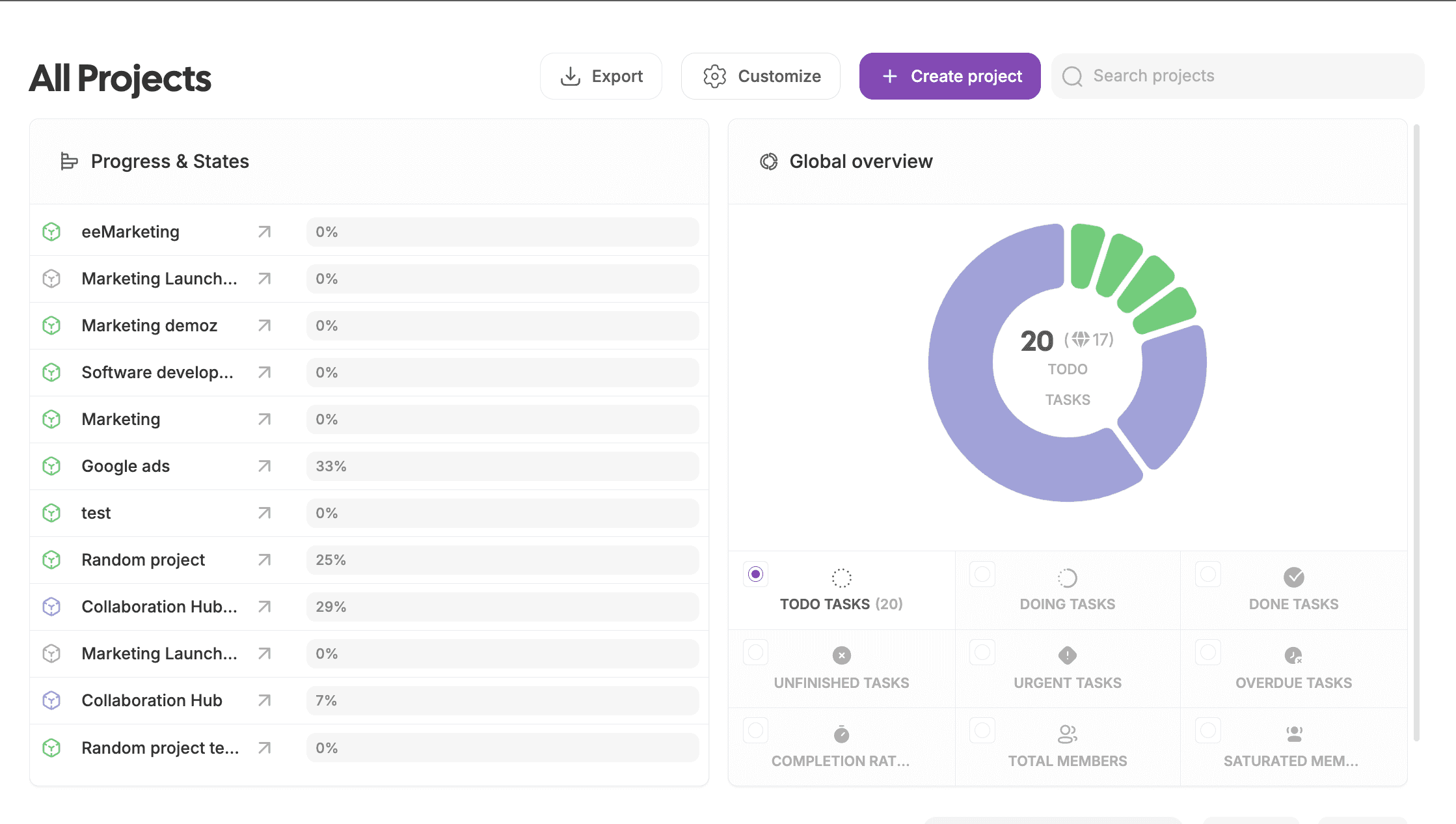
Task: Click the Export button
Action: [x=601, y=76]
